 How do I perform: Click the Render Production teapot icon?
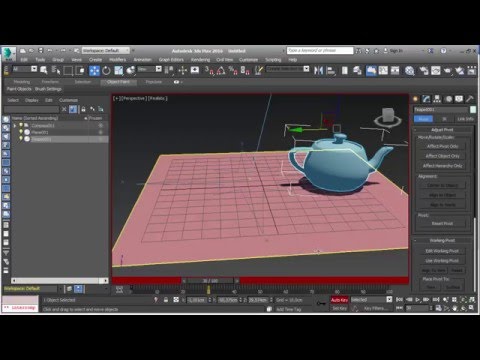click(447, 70)
